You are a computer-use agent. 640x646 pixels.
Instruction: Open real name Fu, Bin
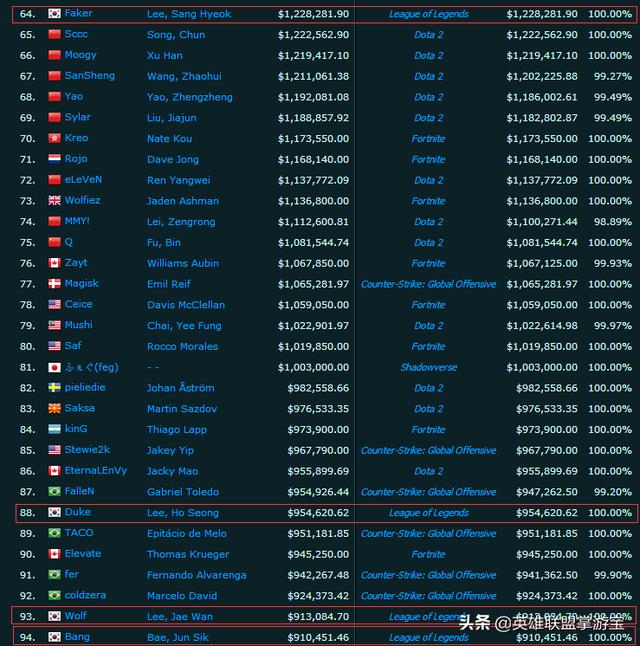pos(164,242)
